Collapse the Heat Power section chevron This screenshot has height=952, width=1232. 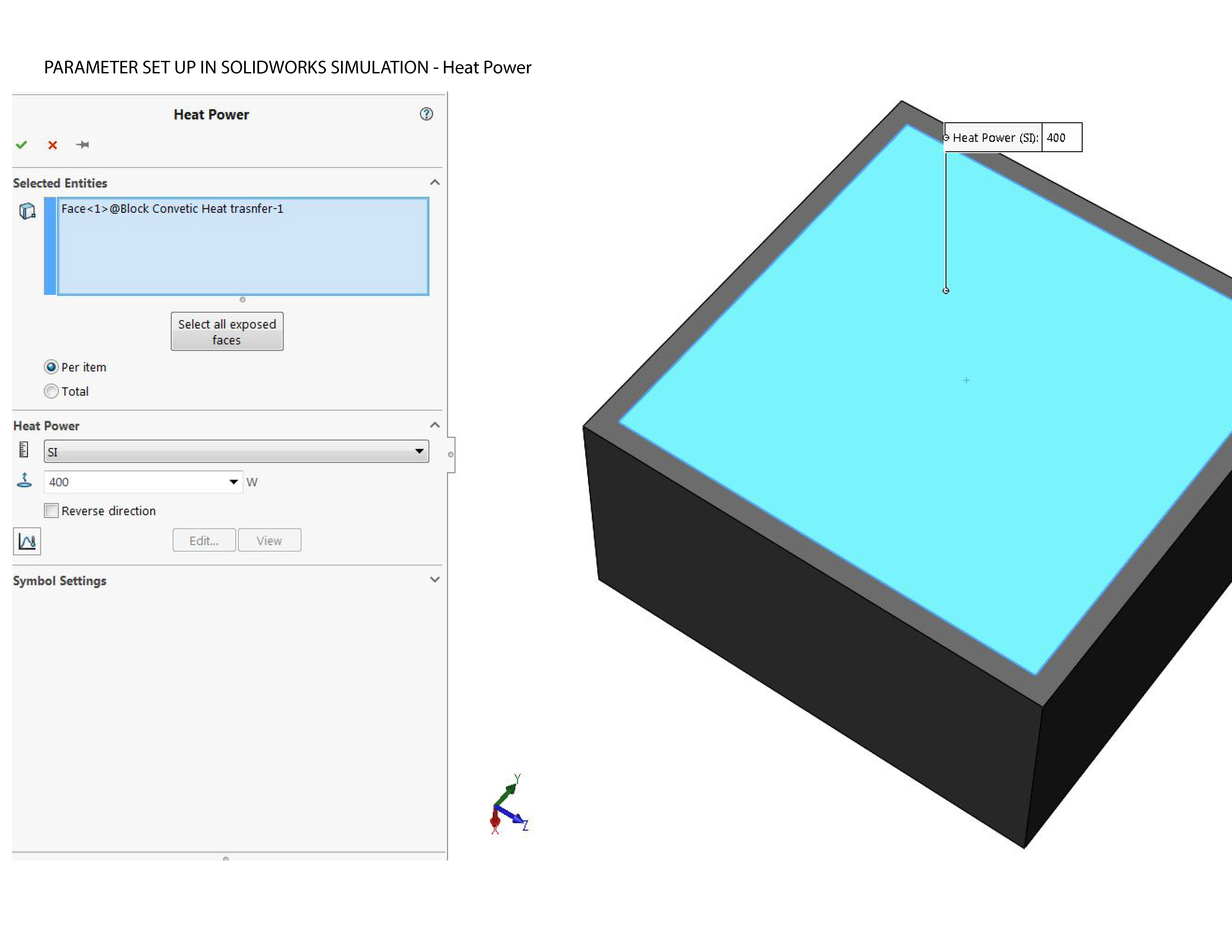point(435,425)
